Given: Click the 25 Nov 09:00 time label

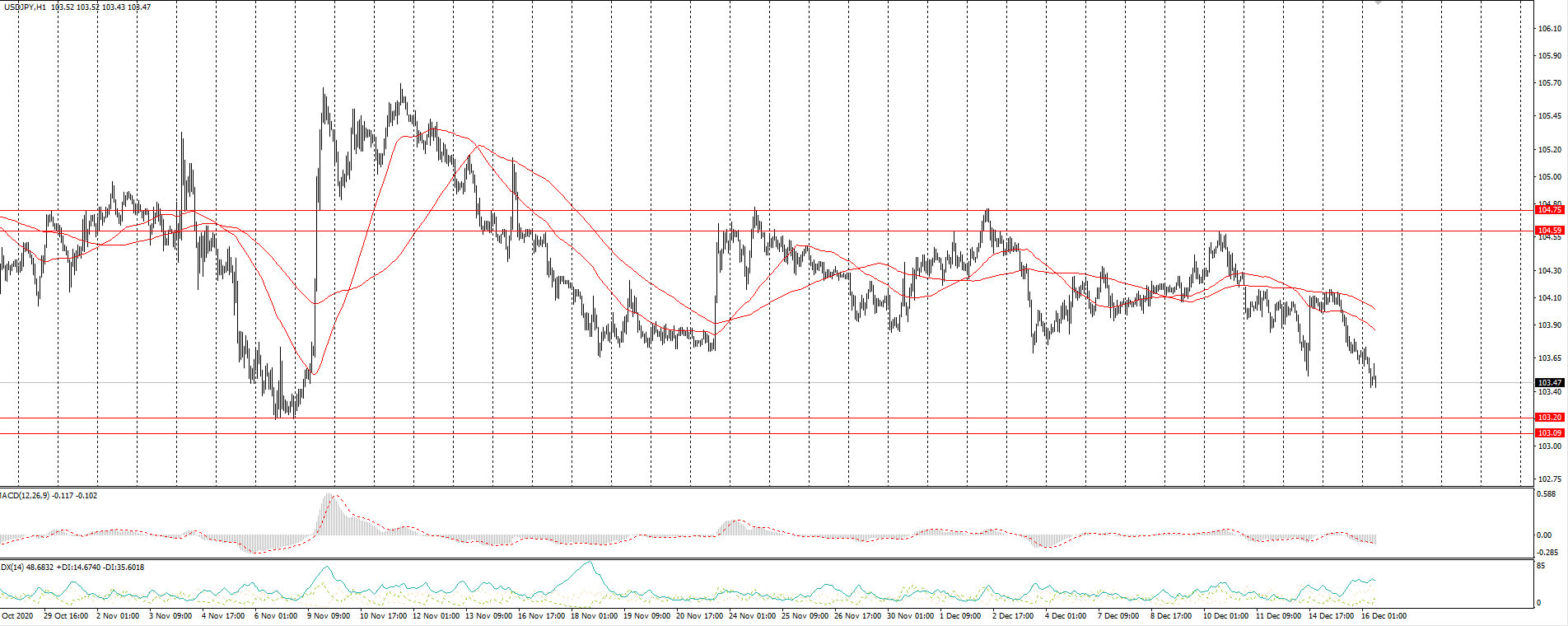Looking at the screenshot, I should (805, 616).
